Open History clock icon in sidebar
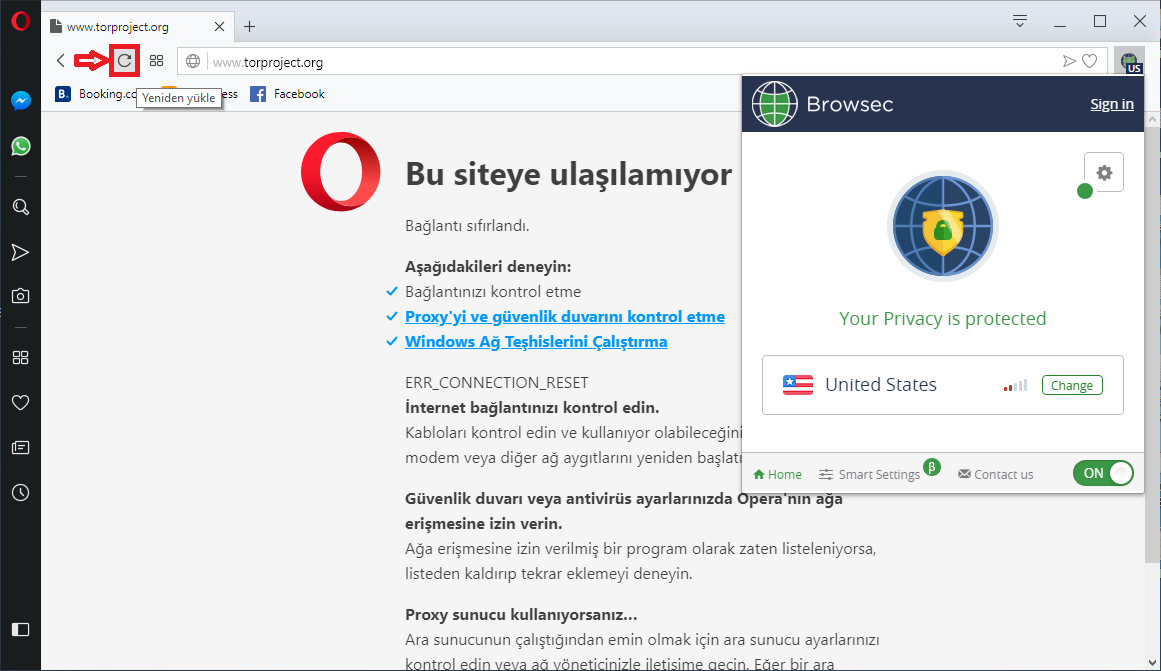 [x=20, y=492]
